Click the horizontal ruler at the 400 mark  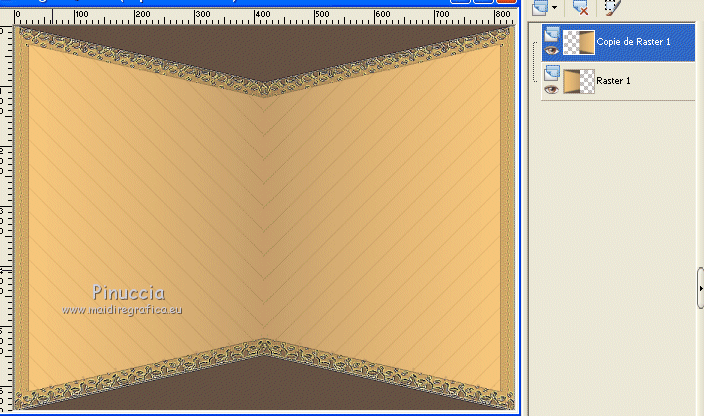[x=255, y=17]
